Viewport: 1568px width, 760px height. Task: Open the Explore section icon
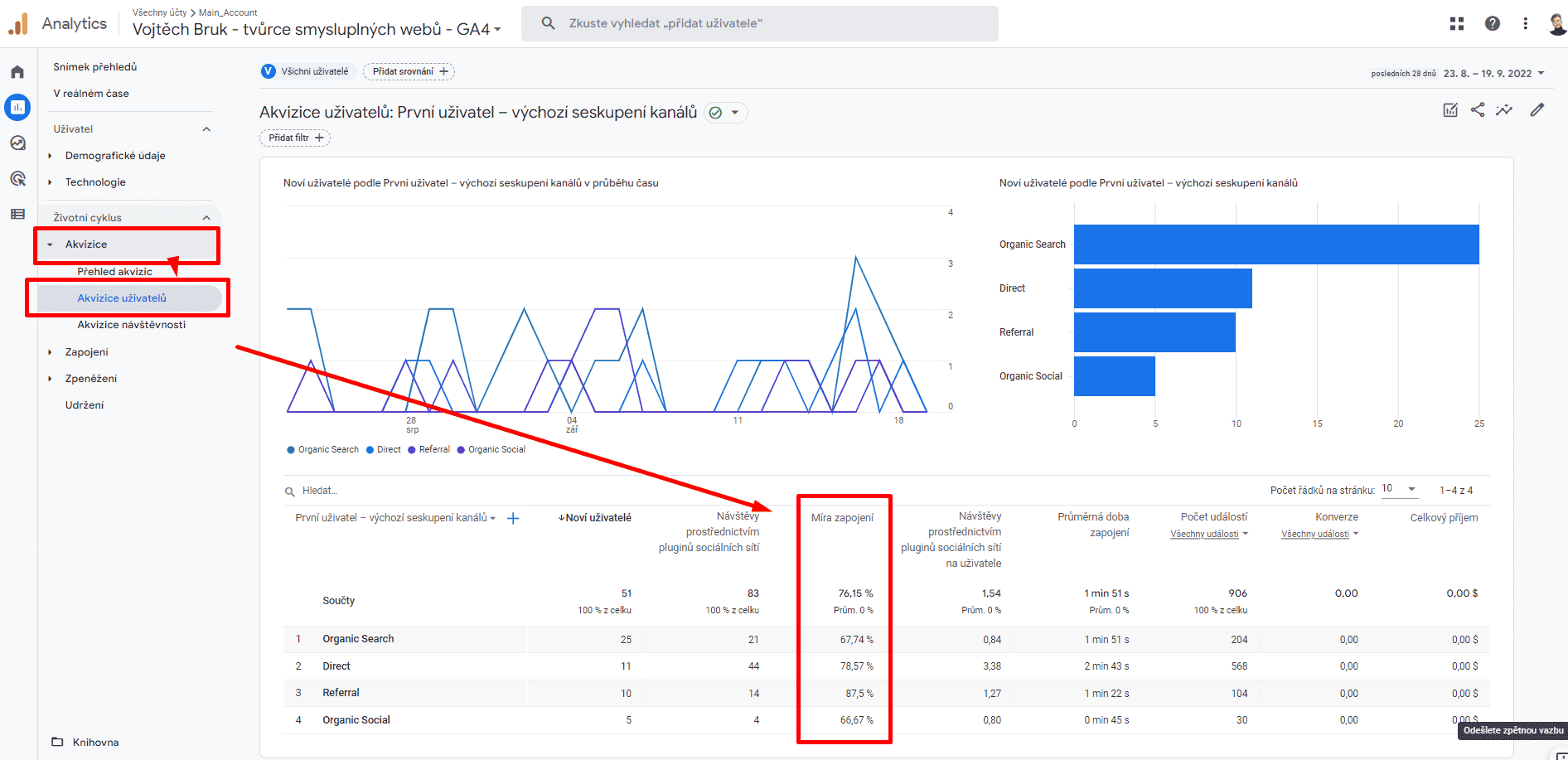[17, 143]
